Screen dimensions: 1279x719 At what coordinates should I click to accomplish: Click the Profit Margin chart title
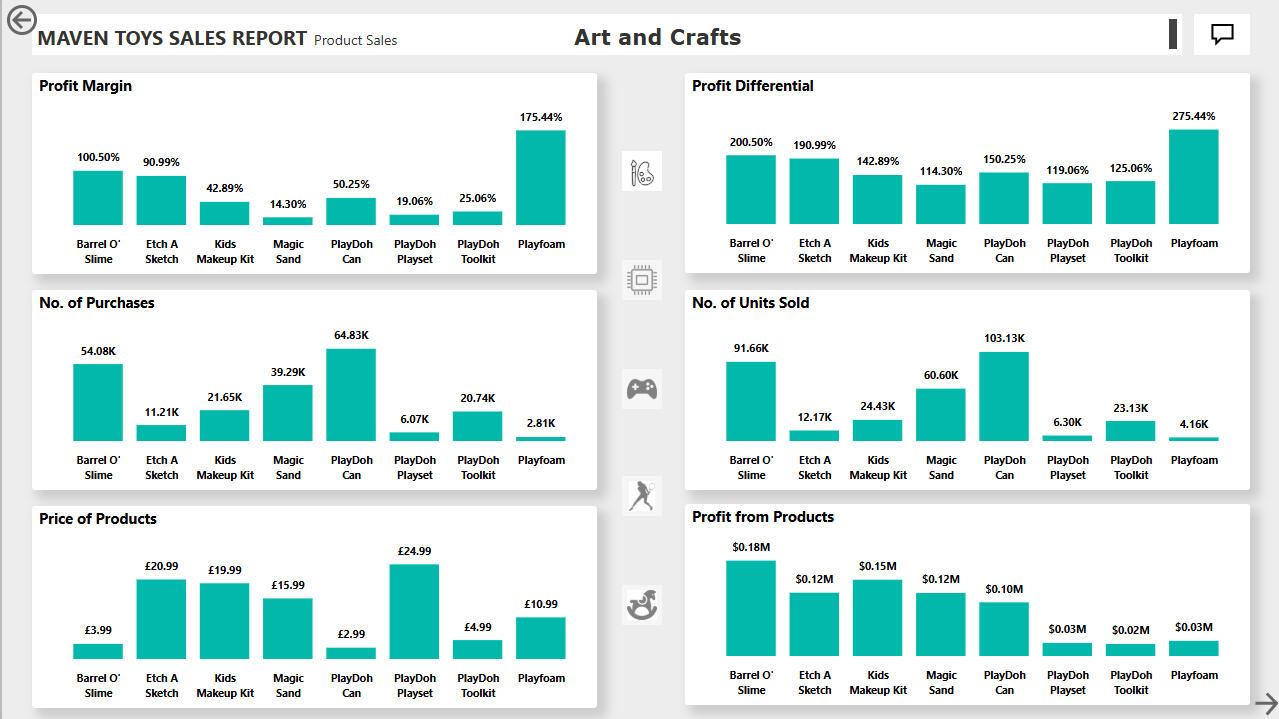(85, 86)
